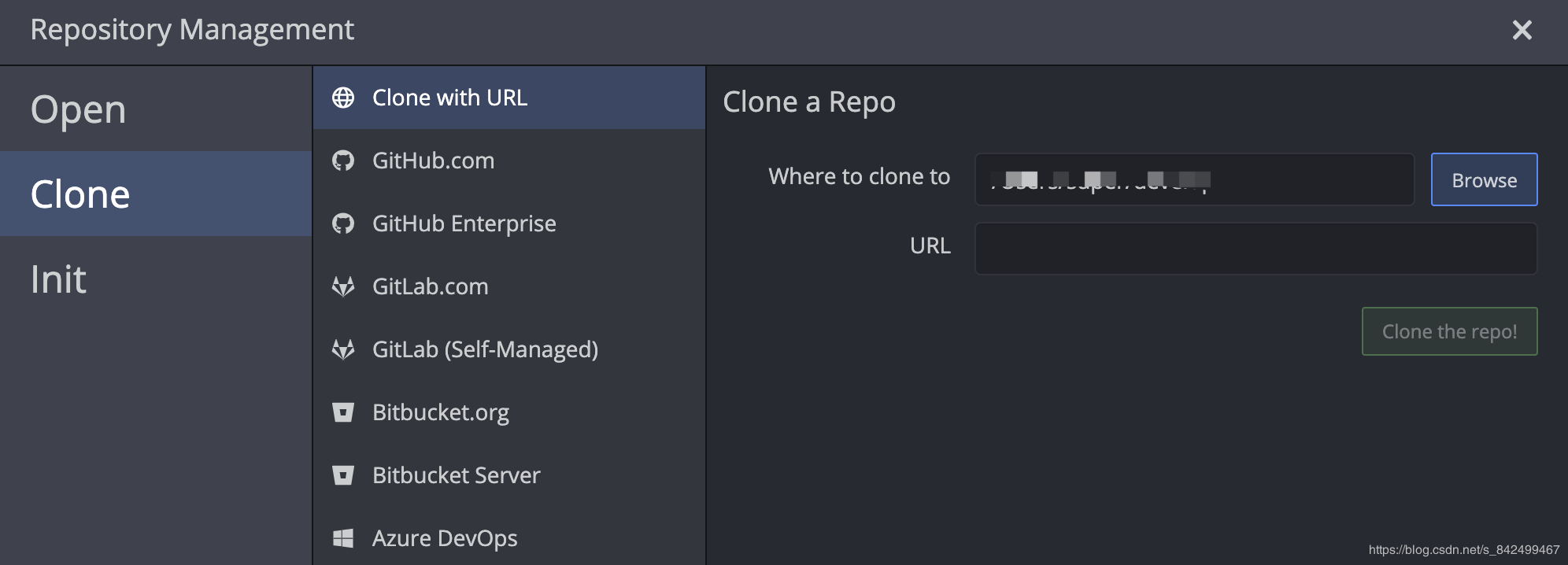Close the Repository Management dialog
This screenshot has height=565, width=1568.
(1522, 30)
